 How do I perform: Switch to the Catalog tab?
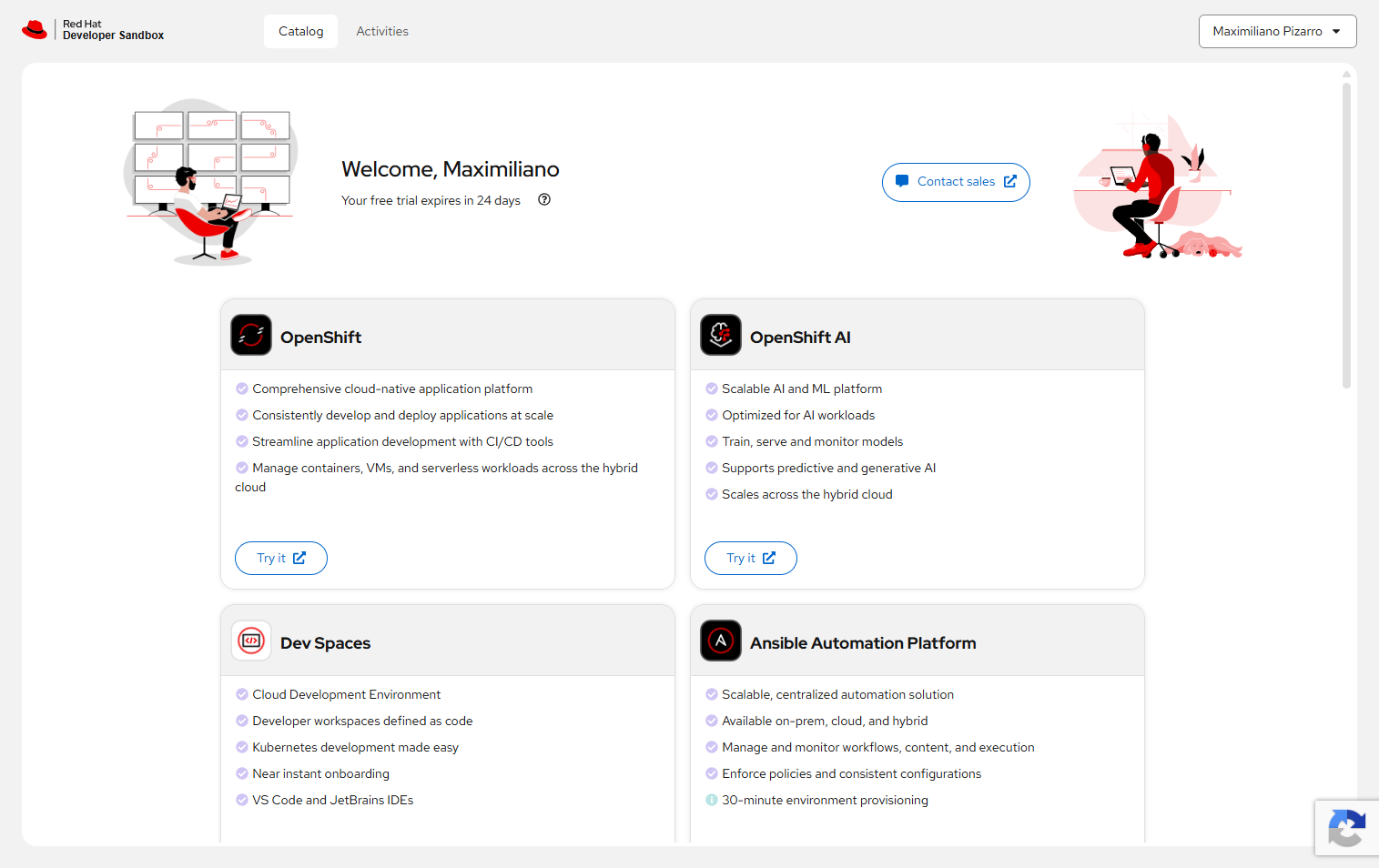click(x=301, y=31)
